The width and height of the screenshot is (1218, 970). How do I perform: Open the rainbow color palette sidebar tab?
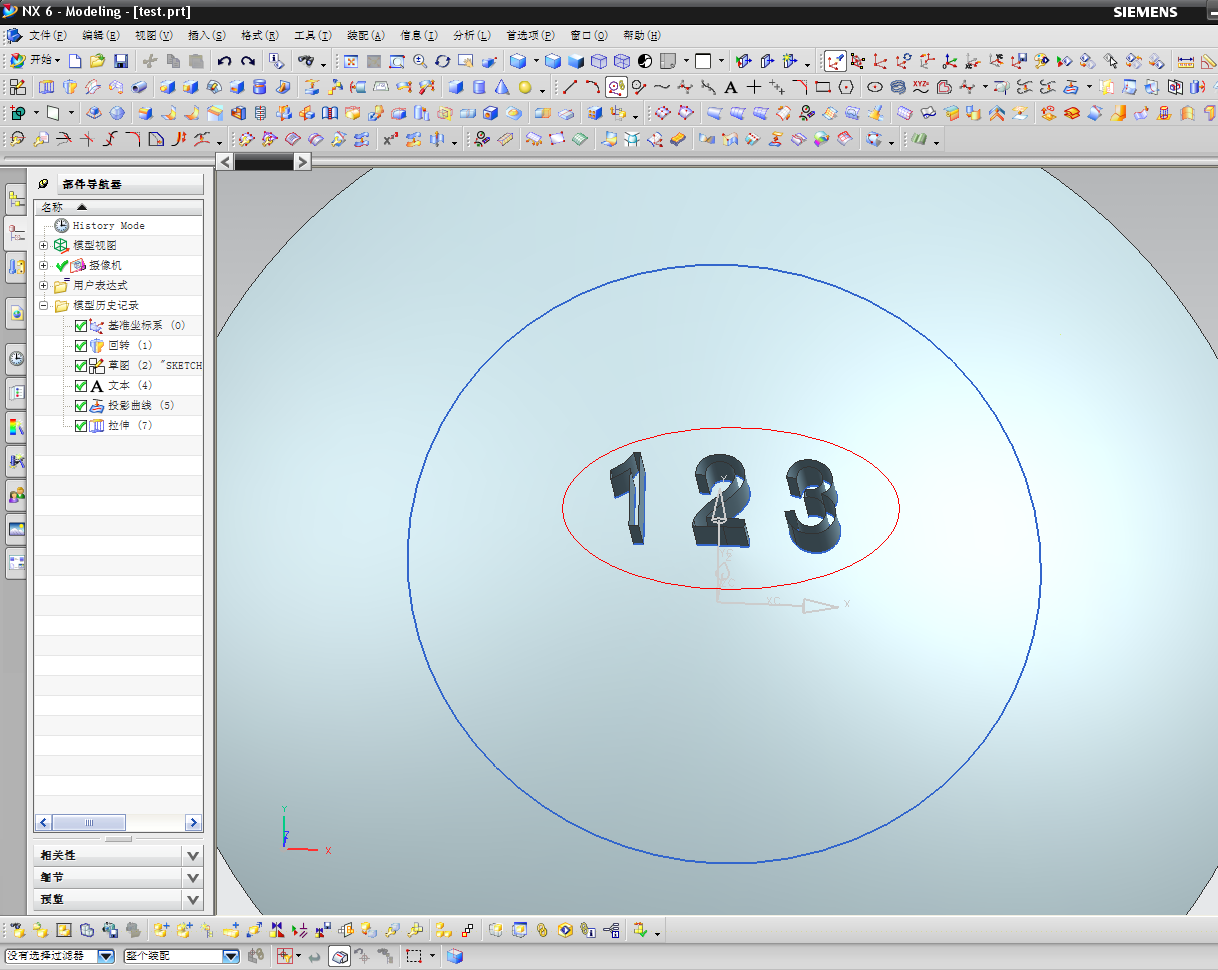pos(16,428)
